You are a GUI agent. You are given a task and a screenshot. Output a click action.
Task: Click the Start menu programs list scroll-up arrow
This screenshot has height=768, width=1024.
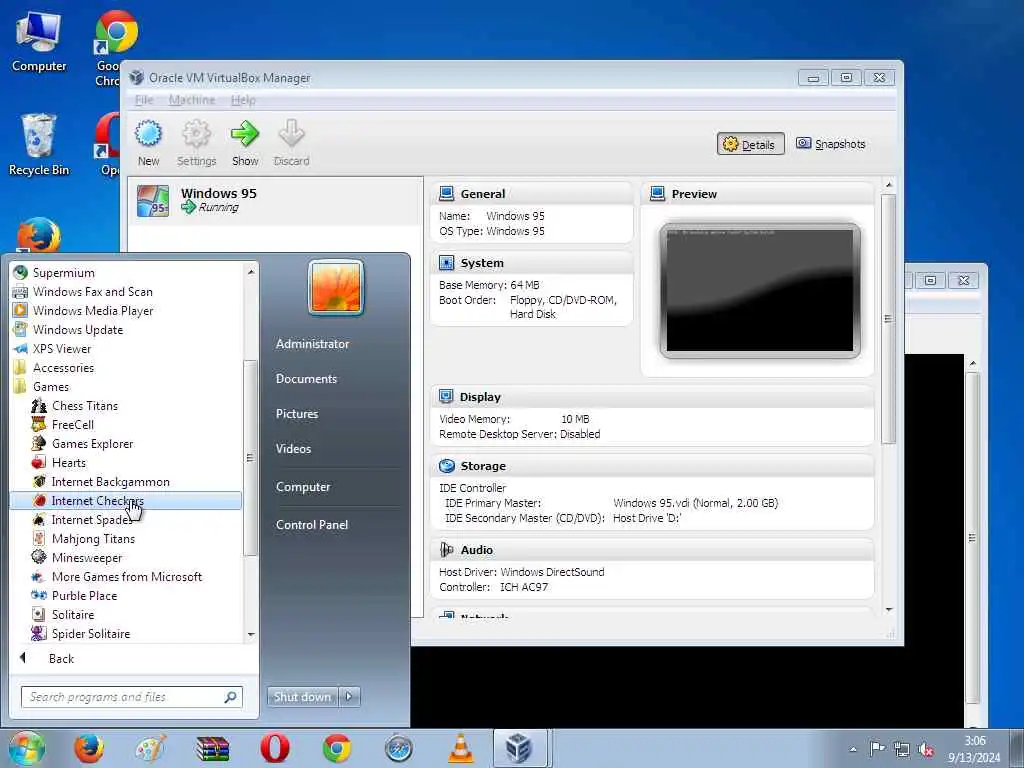(x=251, y=271)
